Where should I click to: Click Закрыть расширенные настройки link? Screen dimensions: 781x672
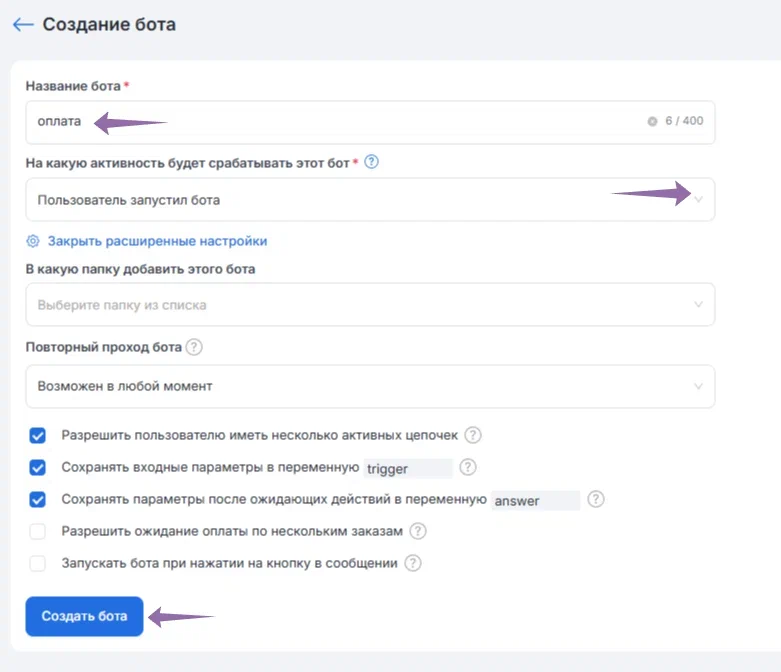pyautogui.click(x=157, y=241)
